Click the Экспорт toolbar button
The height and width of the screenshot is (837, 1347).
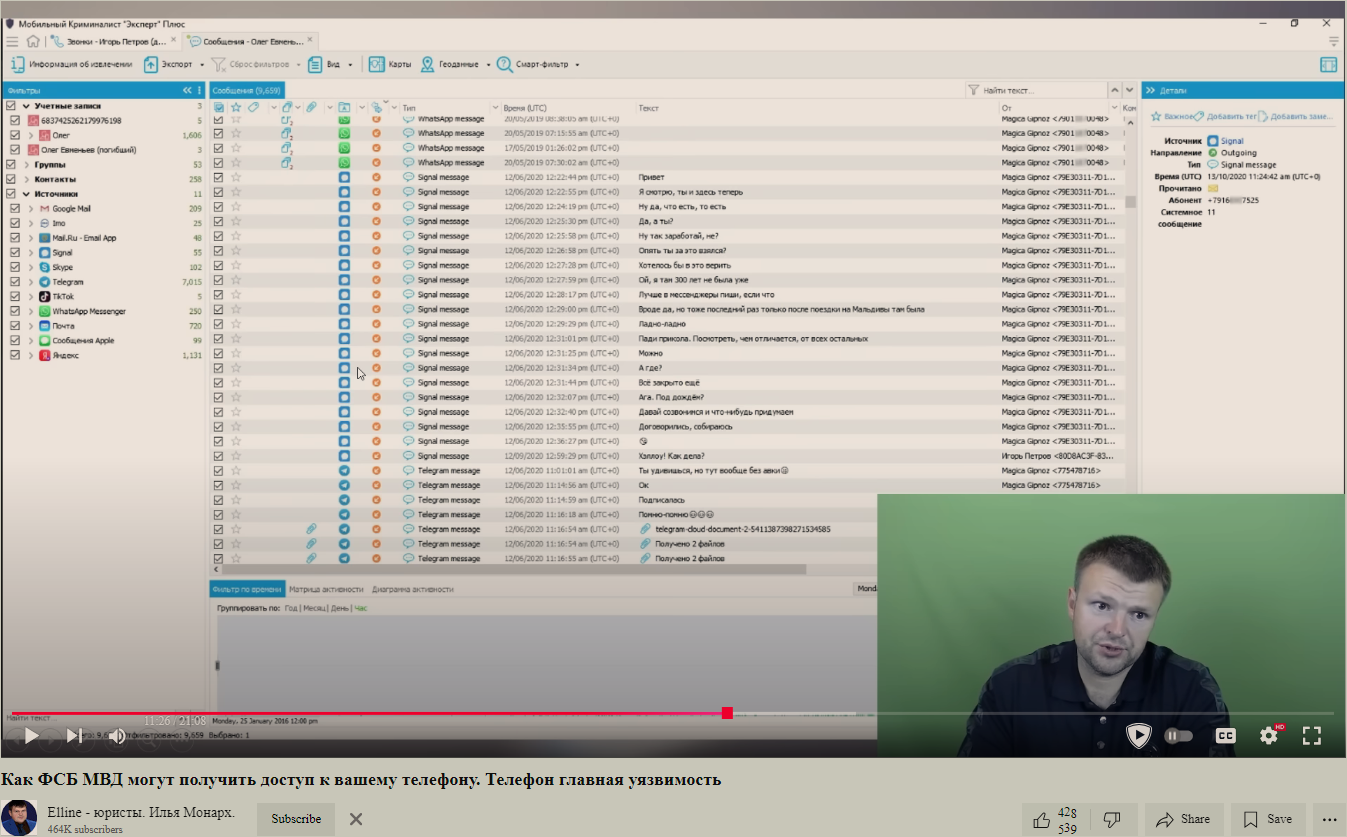168,64
